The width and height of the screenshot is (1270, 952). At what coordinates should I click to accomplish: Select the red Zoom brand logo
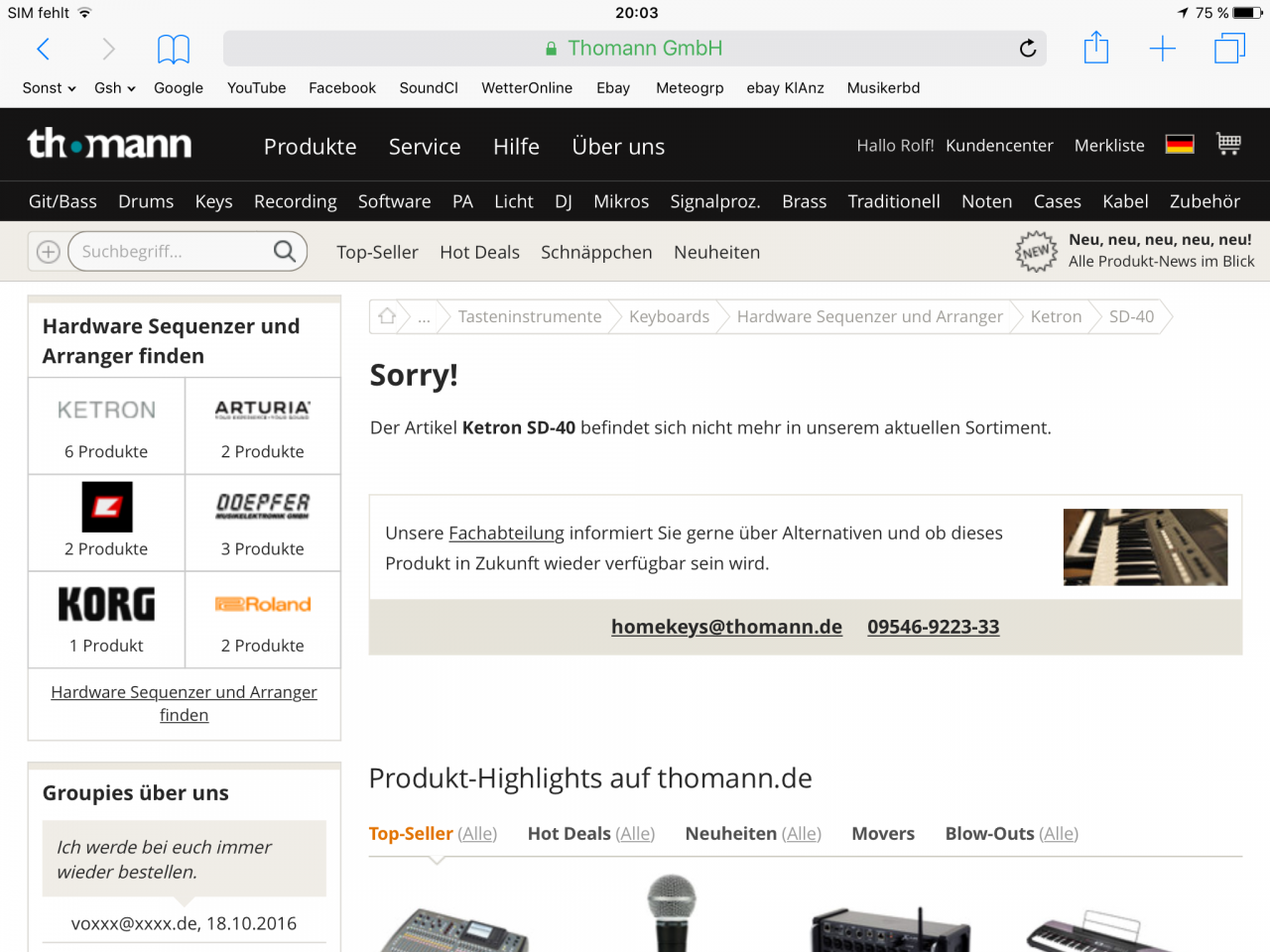[107, 507]
